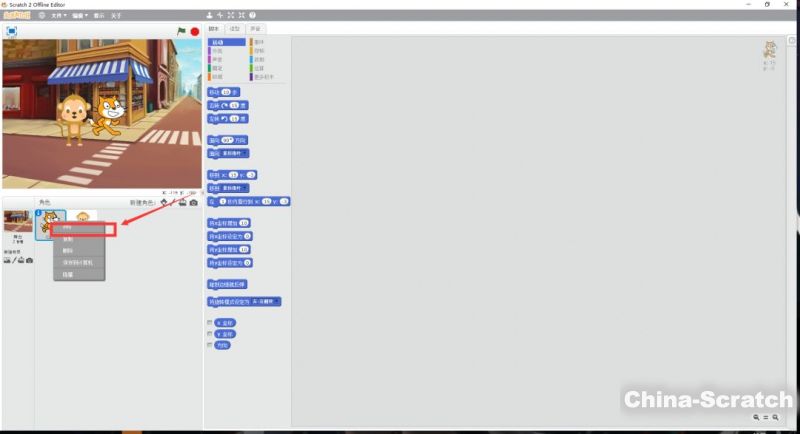800x434 pixels.
Task: Select the duplicate stamp tool
Action: tap(209, 16)
